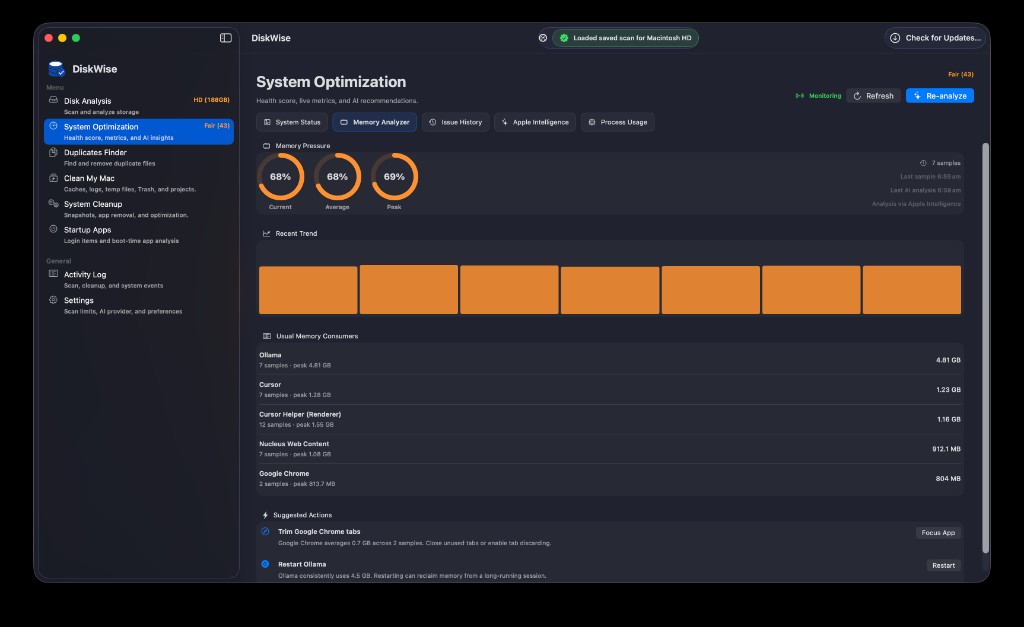The width and height of the screenshot is (1024, 627).
Task: Click the Refresh button
Action: [873, 95]
